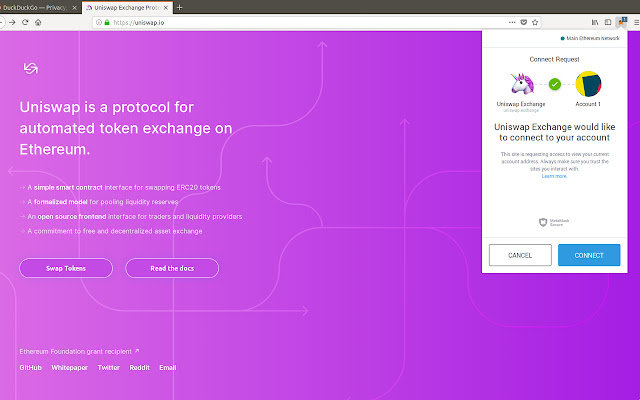Viewport: 640px width, 400px height.
Task: Go forward in browser history
Action: coord(12,22)
